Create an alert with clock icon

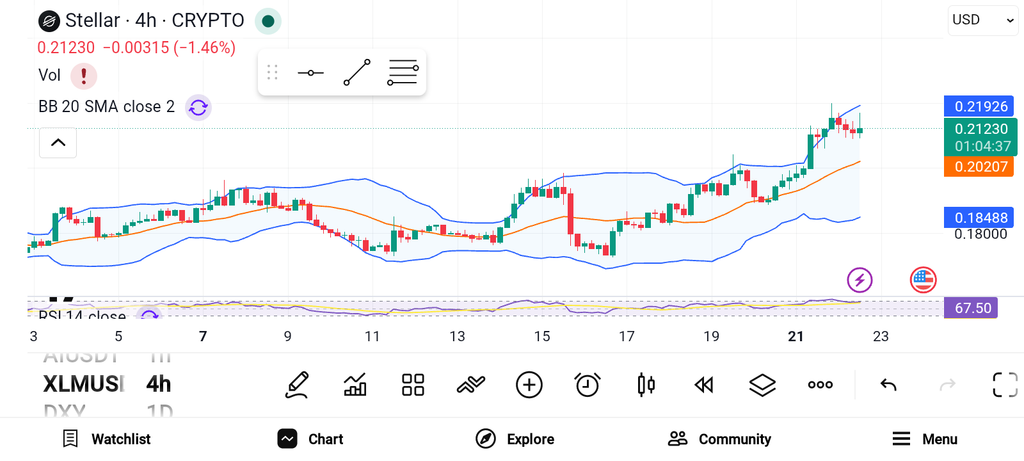(x=588, y=385)
